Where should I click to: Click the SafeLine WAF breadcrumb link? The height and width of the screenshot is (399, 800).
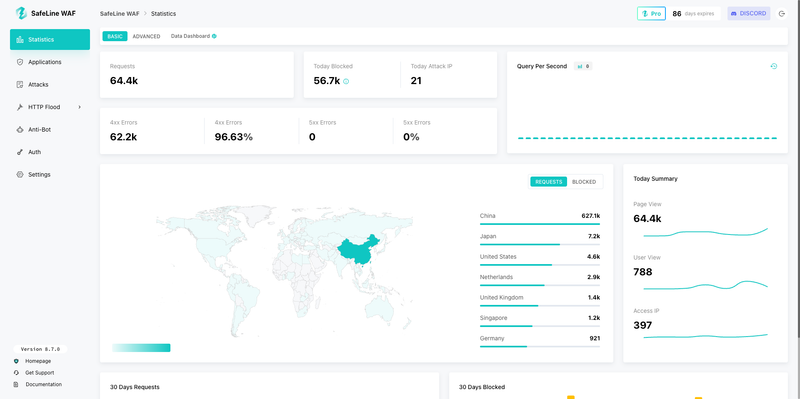pyautogui.click(x=119, y=14)
